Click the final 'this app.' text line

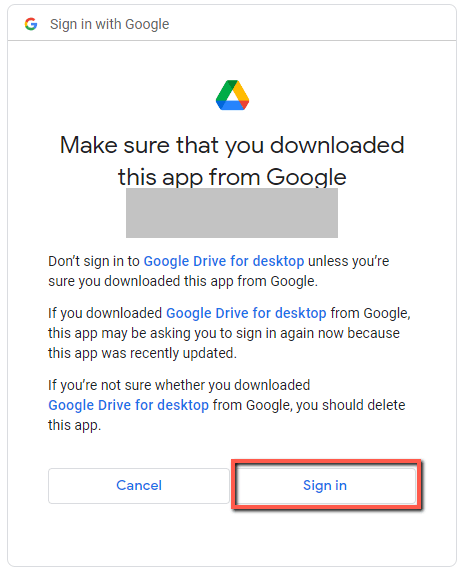tap(75, 425)
